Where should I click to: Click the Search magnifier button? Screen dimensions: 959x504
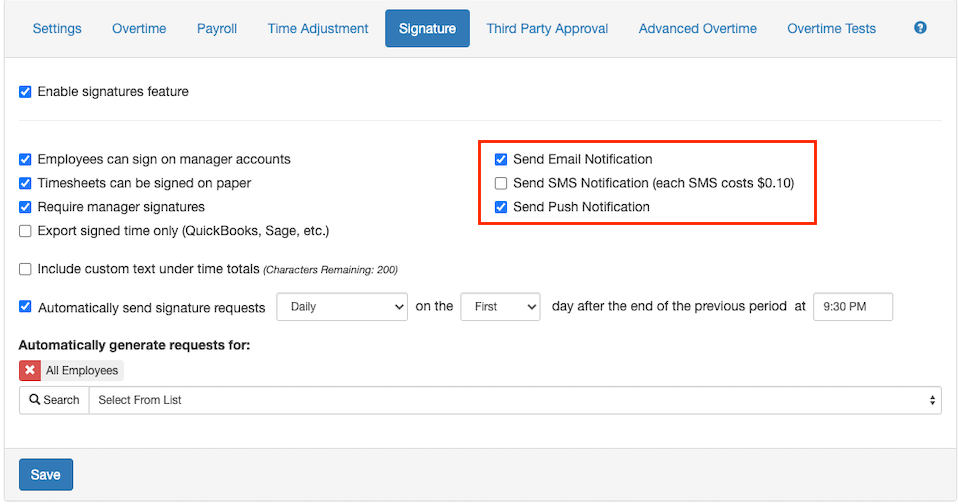tap(54, 400)
